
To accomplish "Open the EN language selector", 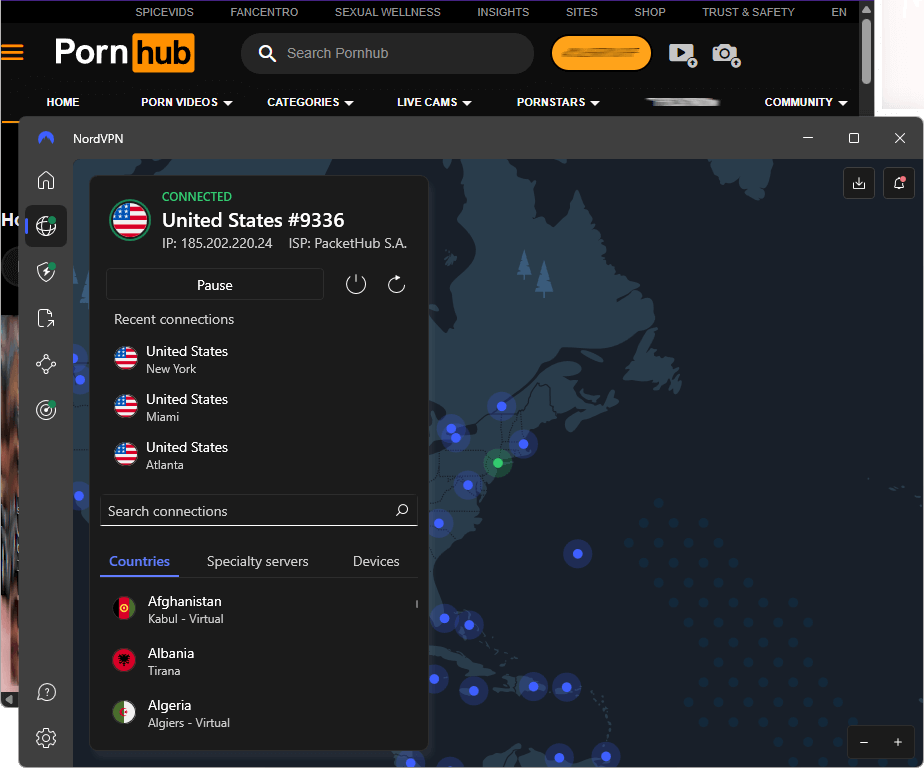I will 839,12.
